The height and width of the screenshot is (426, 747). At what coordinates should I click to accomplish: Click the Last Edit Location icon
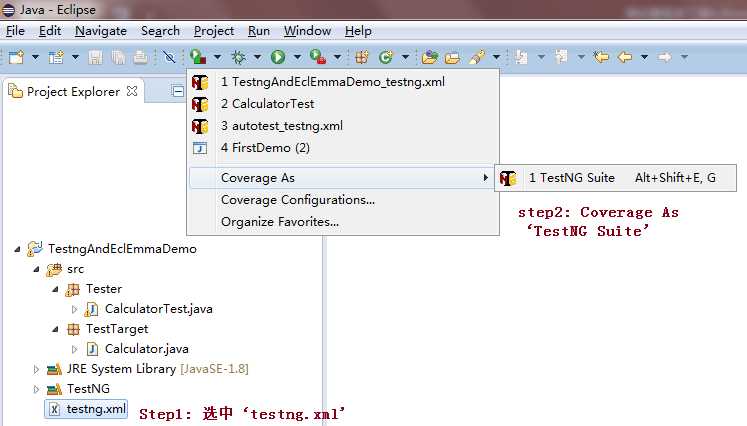pyautogui.click(x=601, y=57)
